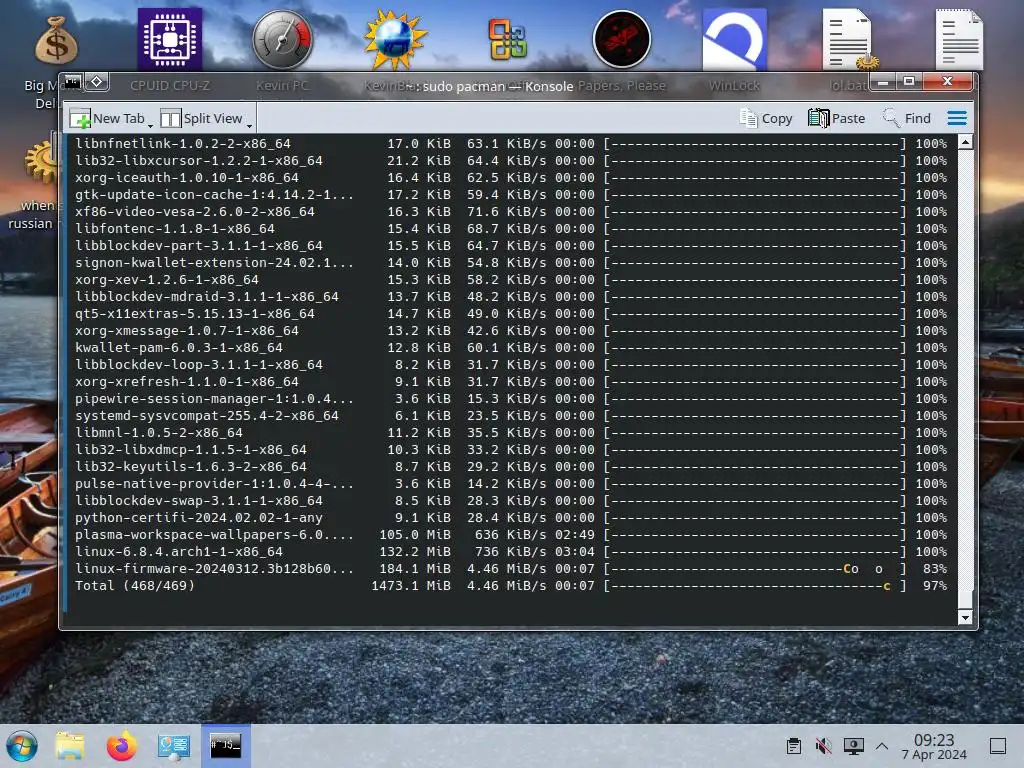Open the gear icon above 'when russian'
Image resolution: width=1024 pixels, height=768 pixels.
tap(42, 161)
